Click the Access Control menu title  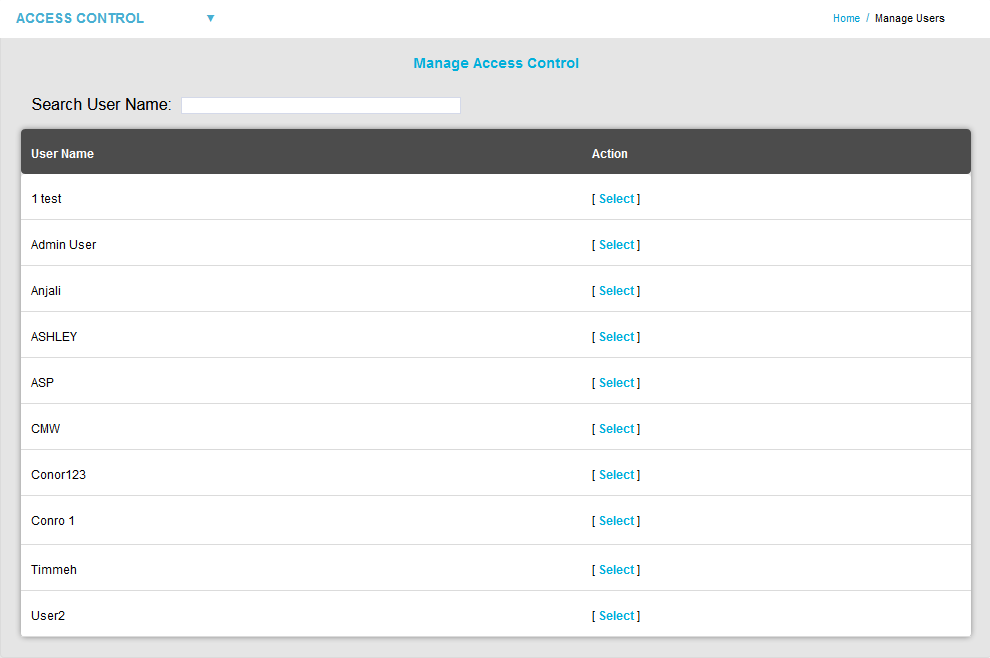(x=80, y=18)
